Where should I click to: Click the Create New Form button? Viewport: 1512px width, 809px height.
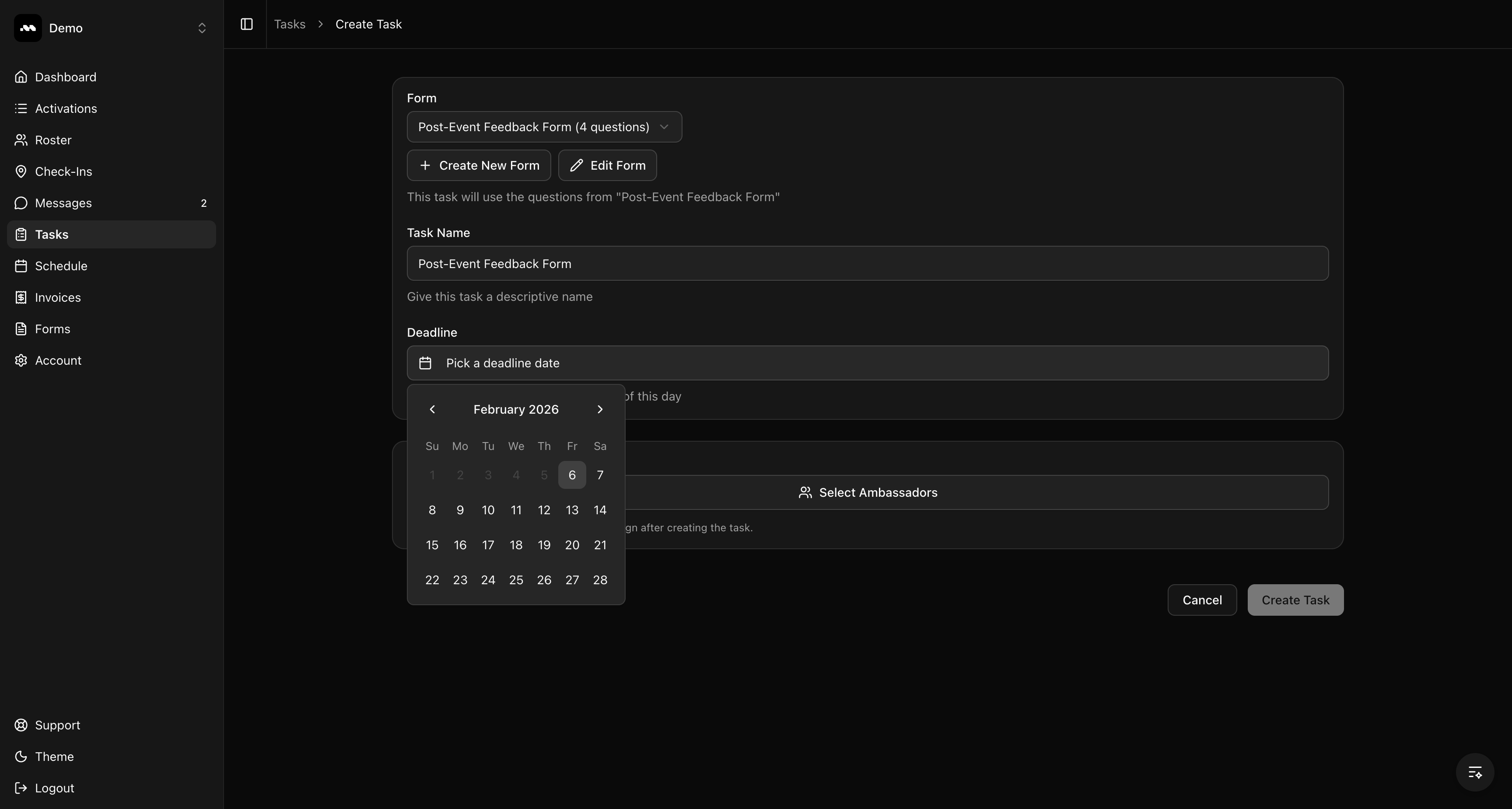click(478, 165)
